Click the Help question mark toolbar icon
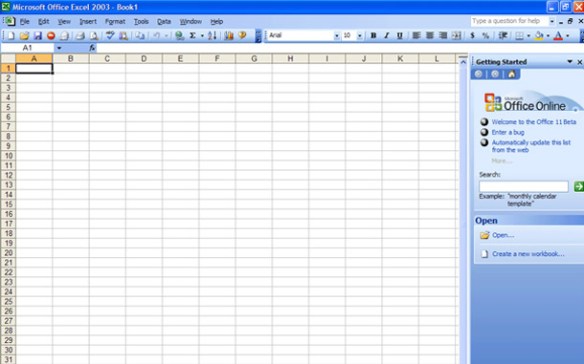Viewport: 584px width, 364px height. [242, 36]
